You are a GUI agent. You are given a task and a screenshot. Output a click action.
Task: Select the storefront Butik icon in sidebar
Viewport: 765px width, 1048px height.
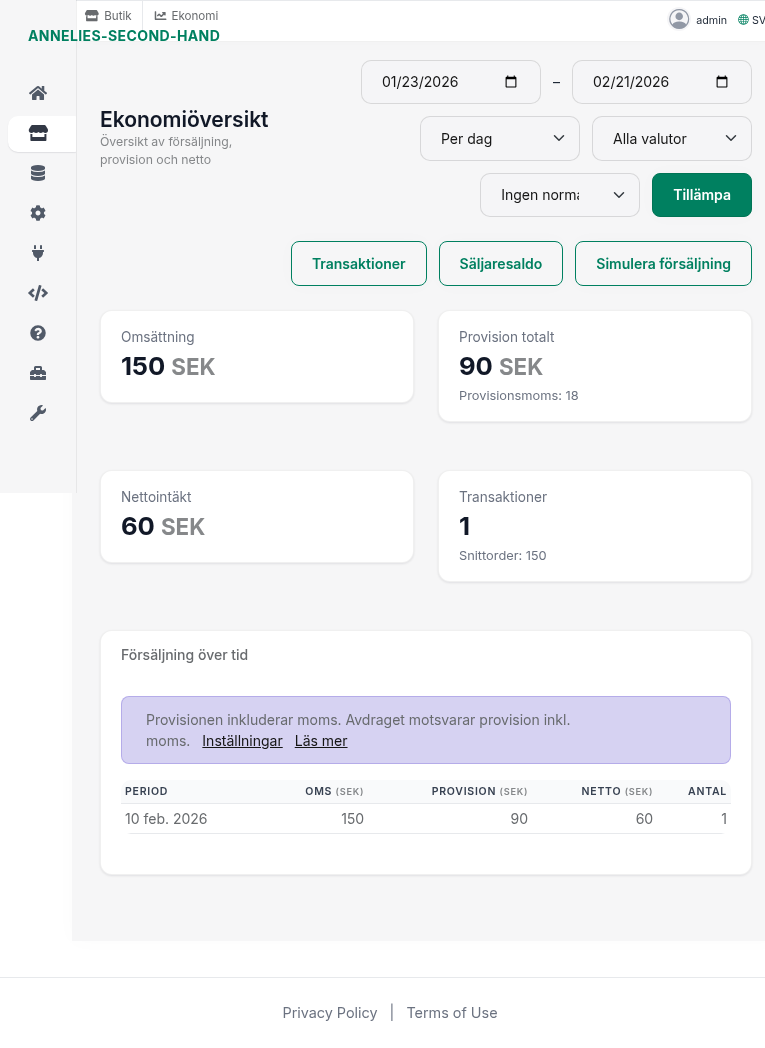point(37,132)
